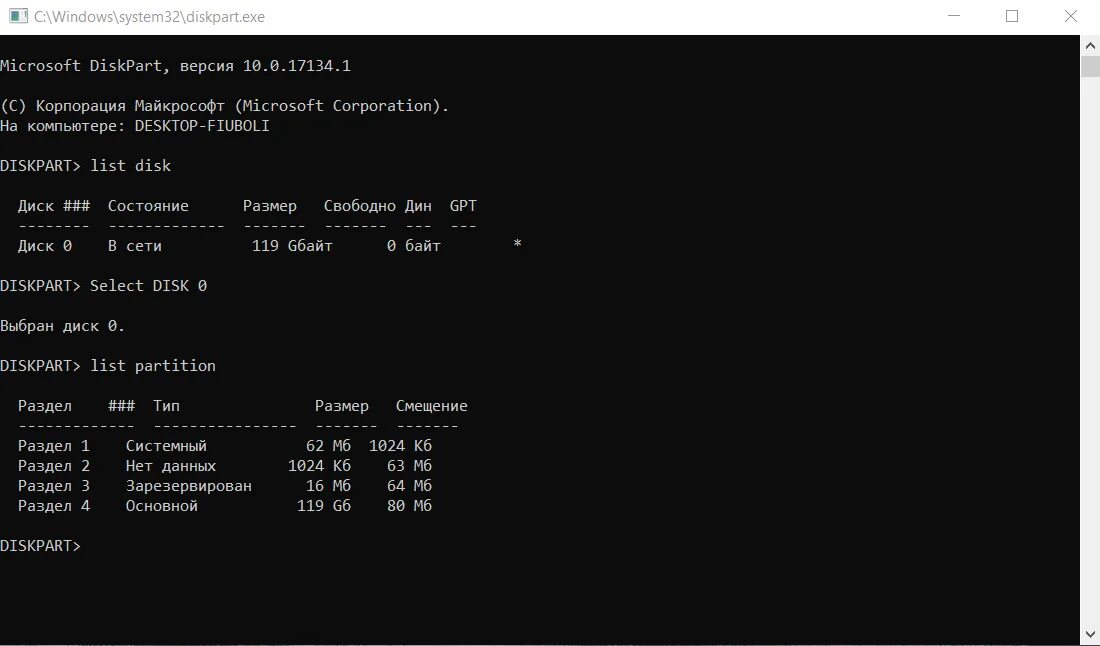Image resolution: width=1100 pixels, height=646 pixels.
Task: Maximize the diskpart.exe window
Action: click(x=1012, y=16)
